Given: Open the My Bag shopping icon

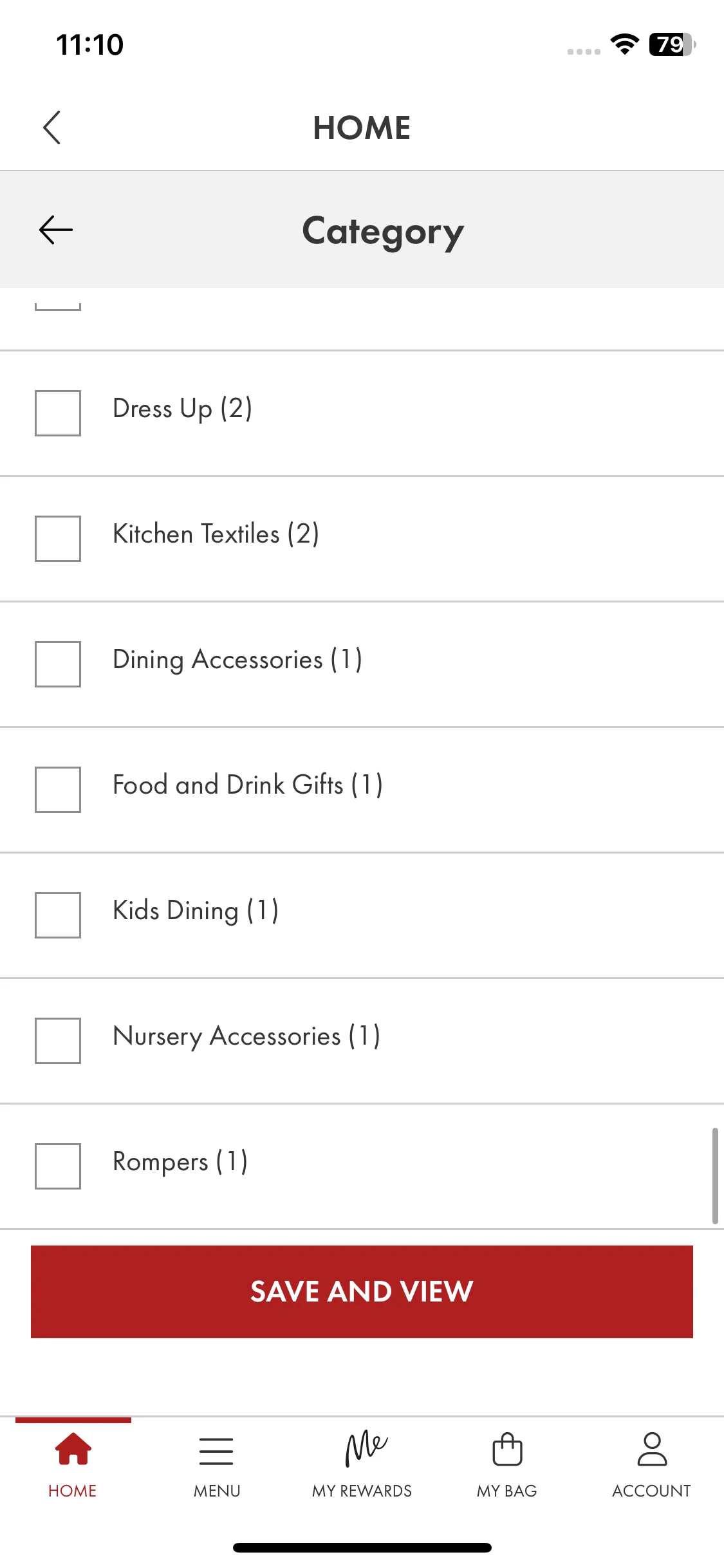Looking at the screenshot, I should (507, 1448).
